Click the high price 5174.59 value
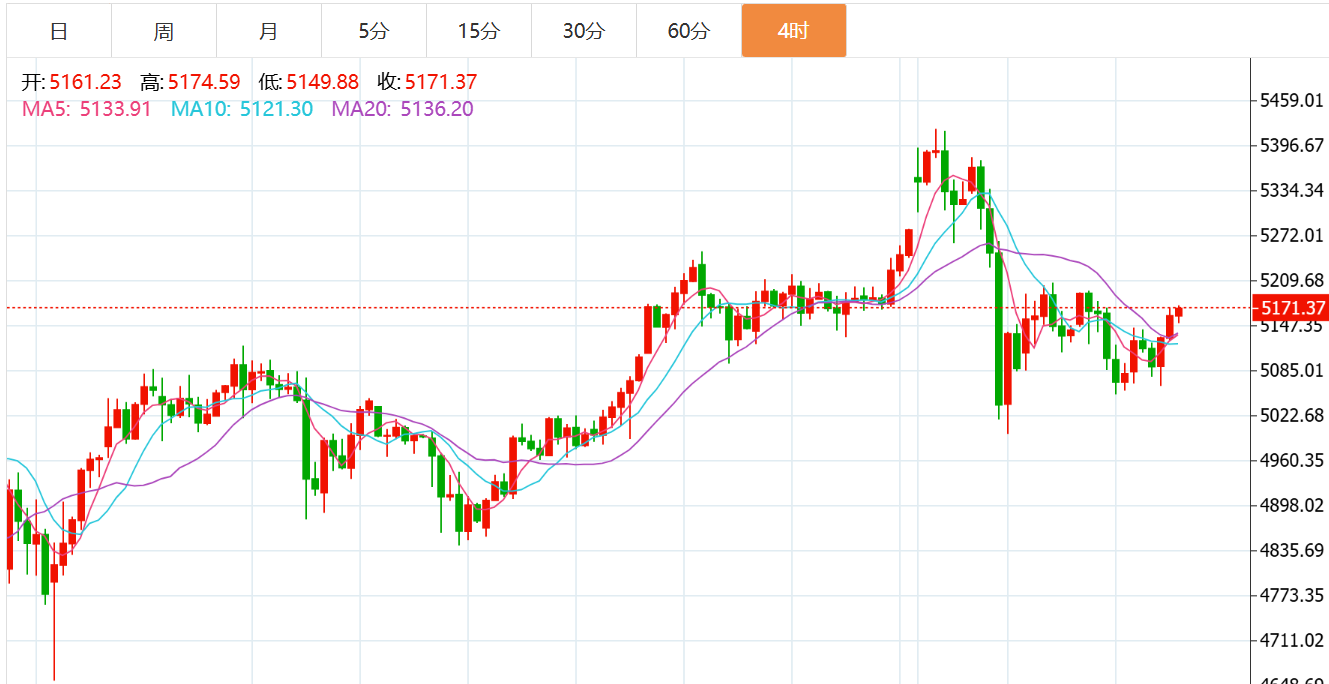This screenshot has height=684, width=1329. (x=204, y=83)
